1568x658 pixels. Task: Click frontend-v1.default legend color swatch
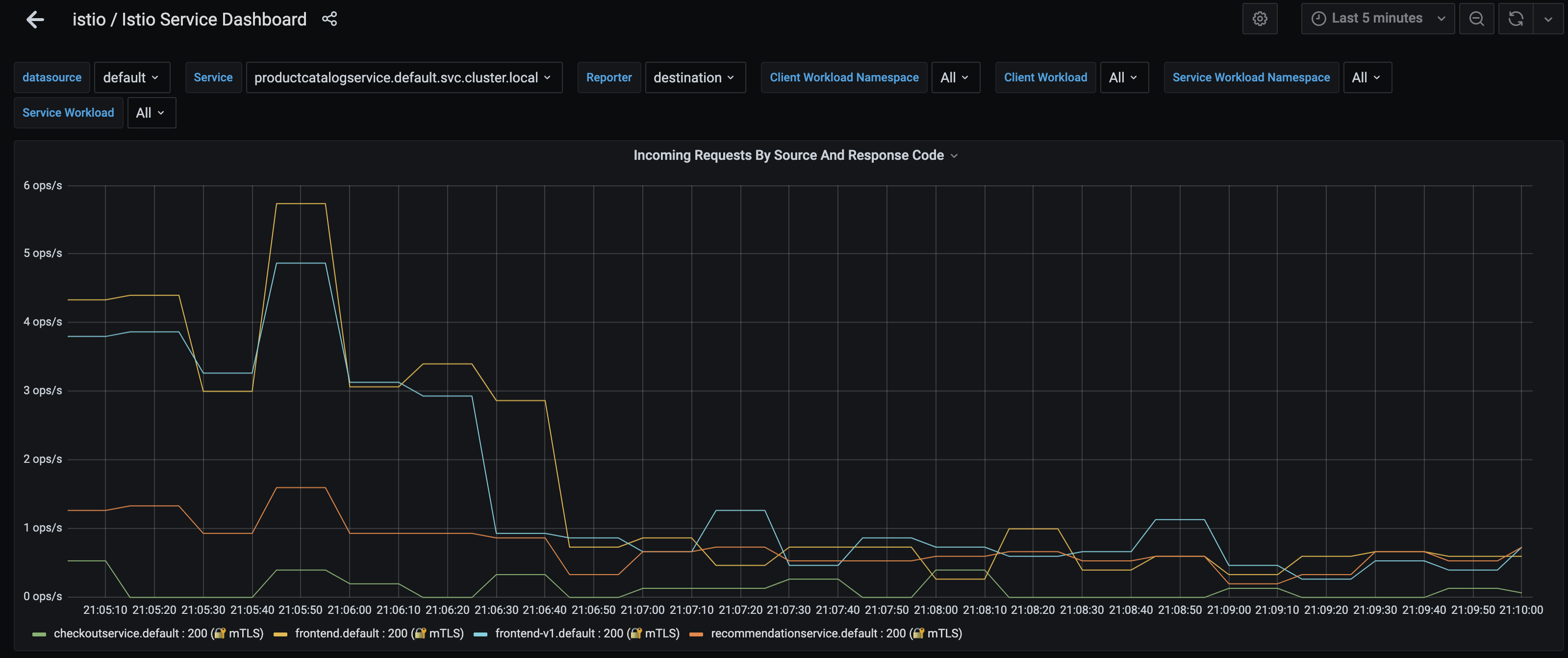(481, 634)
